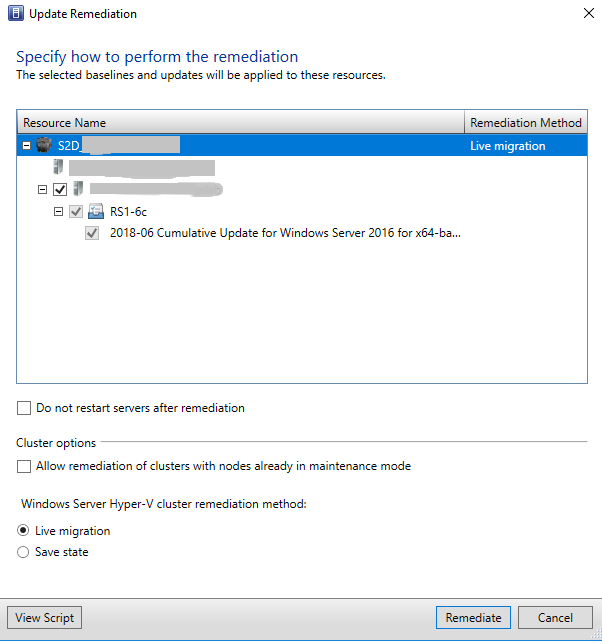This screenshot has width=602, height=642.
Task: Click the RS1-6c baseline icon
Action: [96, 211]
